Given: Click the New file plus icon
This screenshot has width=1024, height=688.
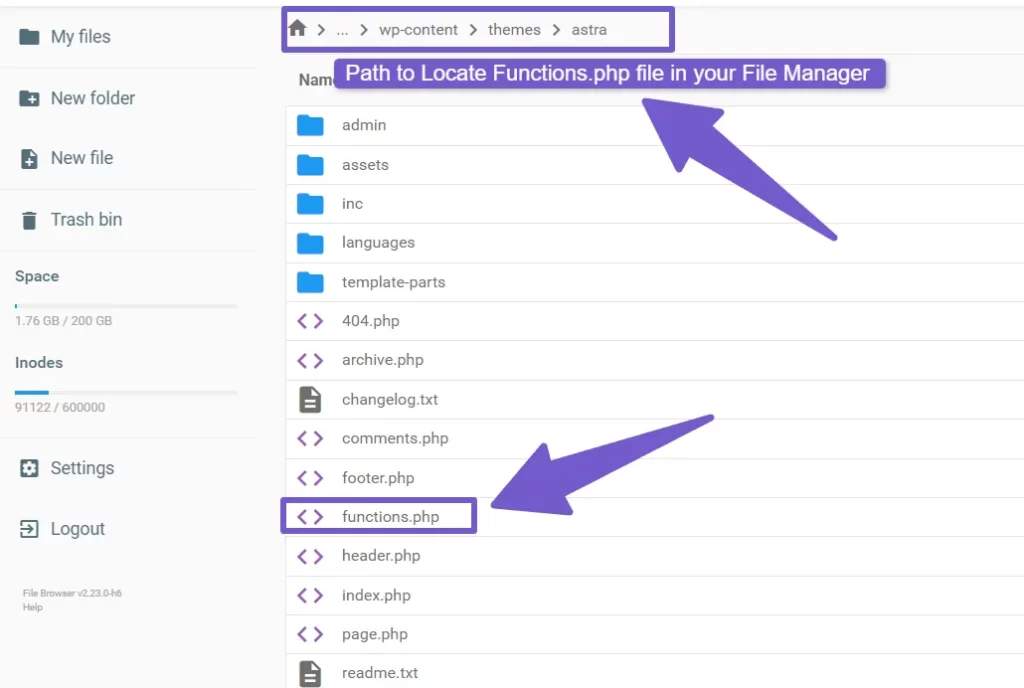Looking at the screenshot, I should (x=30, y=159).
